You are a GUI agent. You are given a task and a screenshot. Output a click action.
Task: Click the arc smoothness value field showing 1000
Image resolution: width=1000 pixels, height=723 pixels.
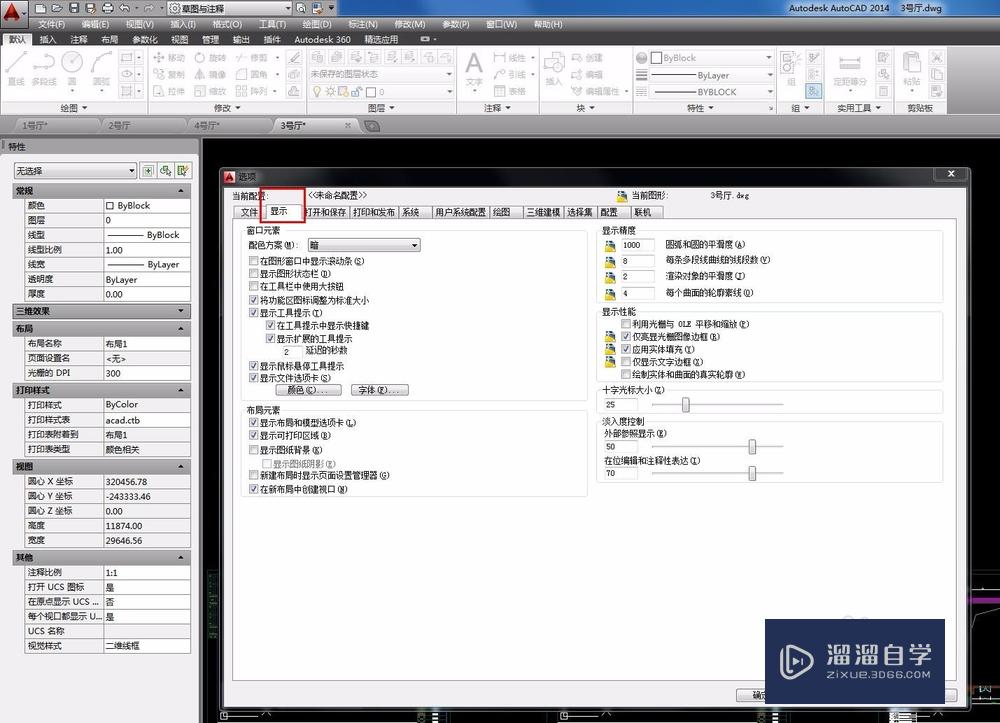(638, 244)
